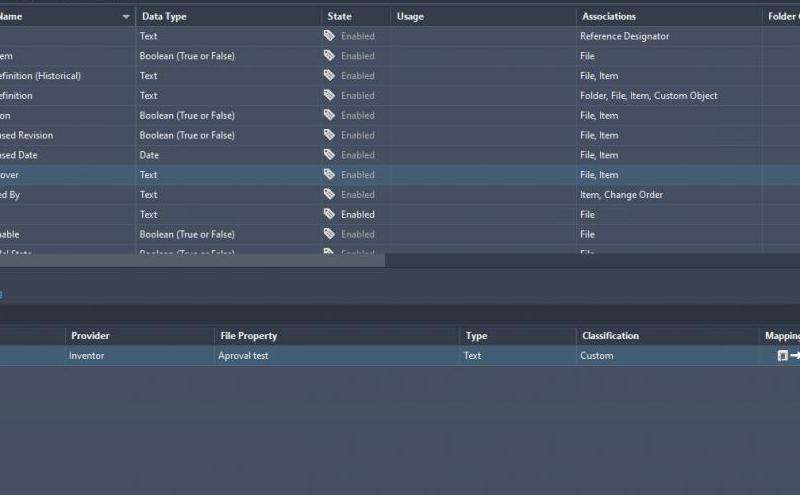Click the Associations column header
The image size is (800, 495).
(609, 17)
